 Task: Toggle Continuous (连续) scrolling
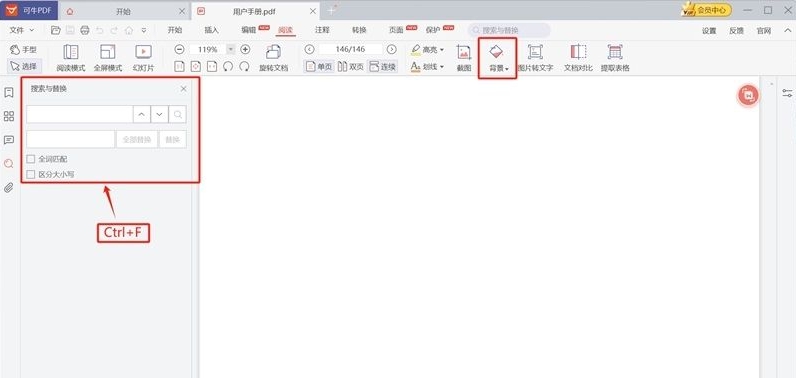[382, 66]
